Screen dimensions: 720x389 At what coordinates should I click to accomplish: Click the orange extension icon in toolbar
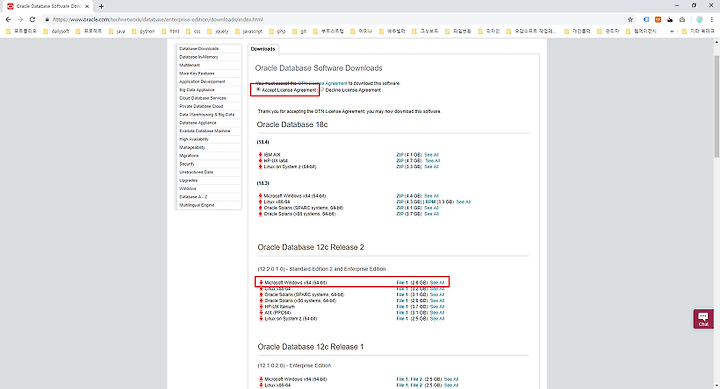[658, 19]
